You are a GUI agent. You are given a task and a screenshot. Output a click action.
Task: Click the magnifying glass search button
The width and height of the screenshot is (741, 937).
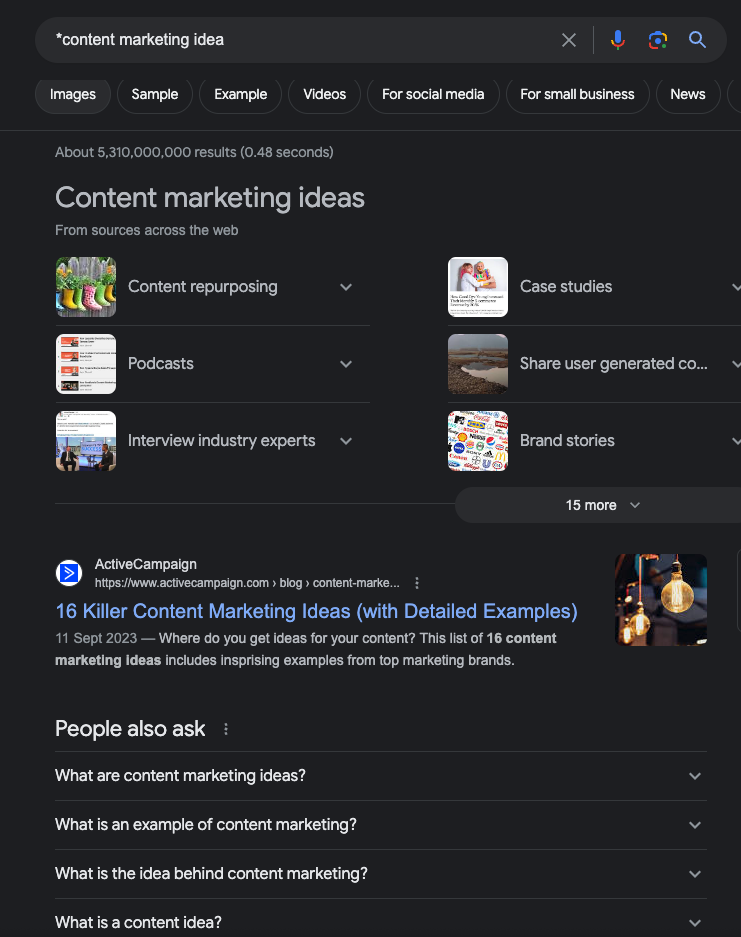point(697,40)
